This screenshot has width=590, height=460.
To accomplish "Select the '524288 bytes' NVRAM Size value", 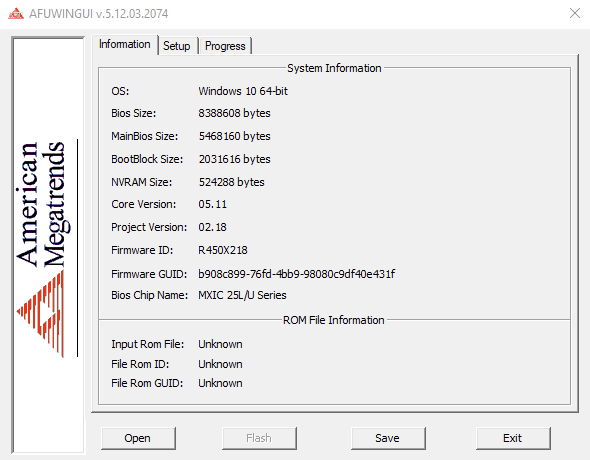I will (x=231, y=182).
